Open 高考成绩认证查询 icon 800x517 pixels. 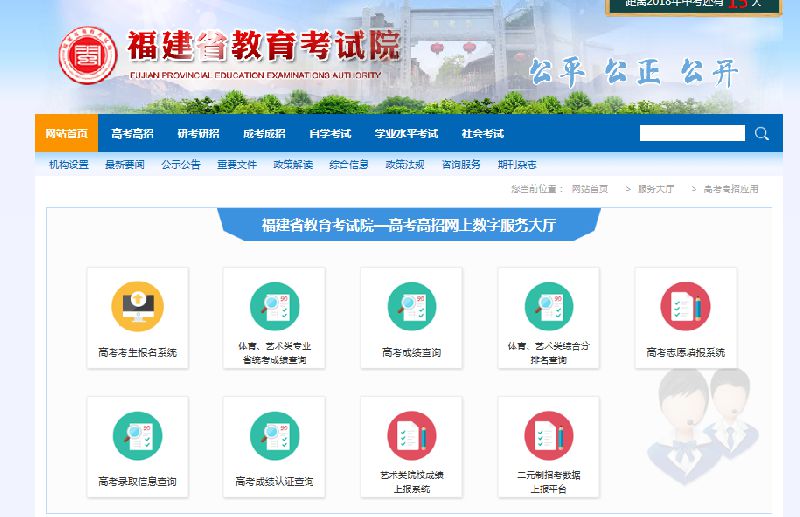tap(274, 436)
